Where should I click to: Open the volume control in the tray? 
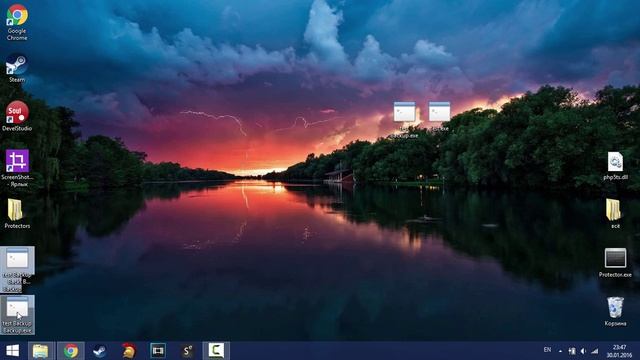(583, 351)
